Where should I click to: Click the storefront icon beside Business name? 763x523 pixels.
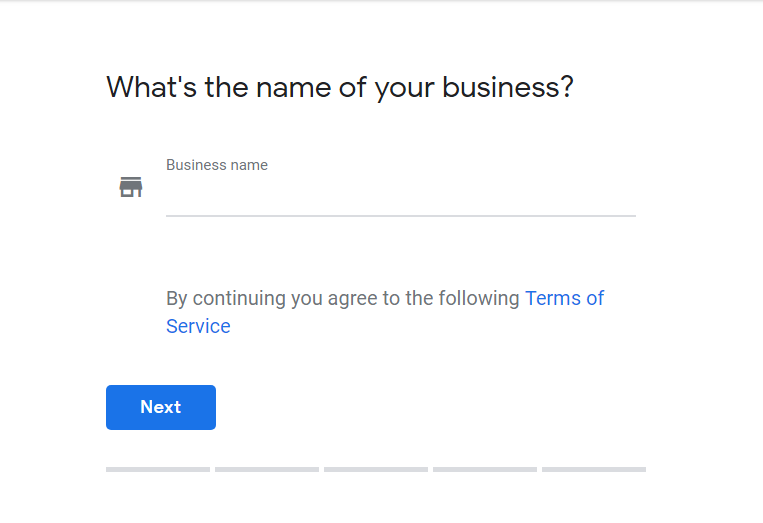(131, 187)
